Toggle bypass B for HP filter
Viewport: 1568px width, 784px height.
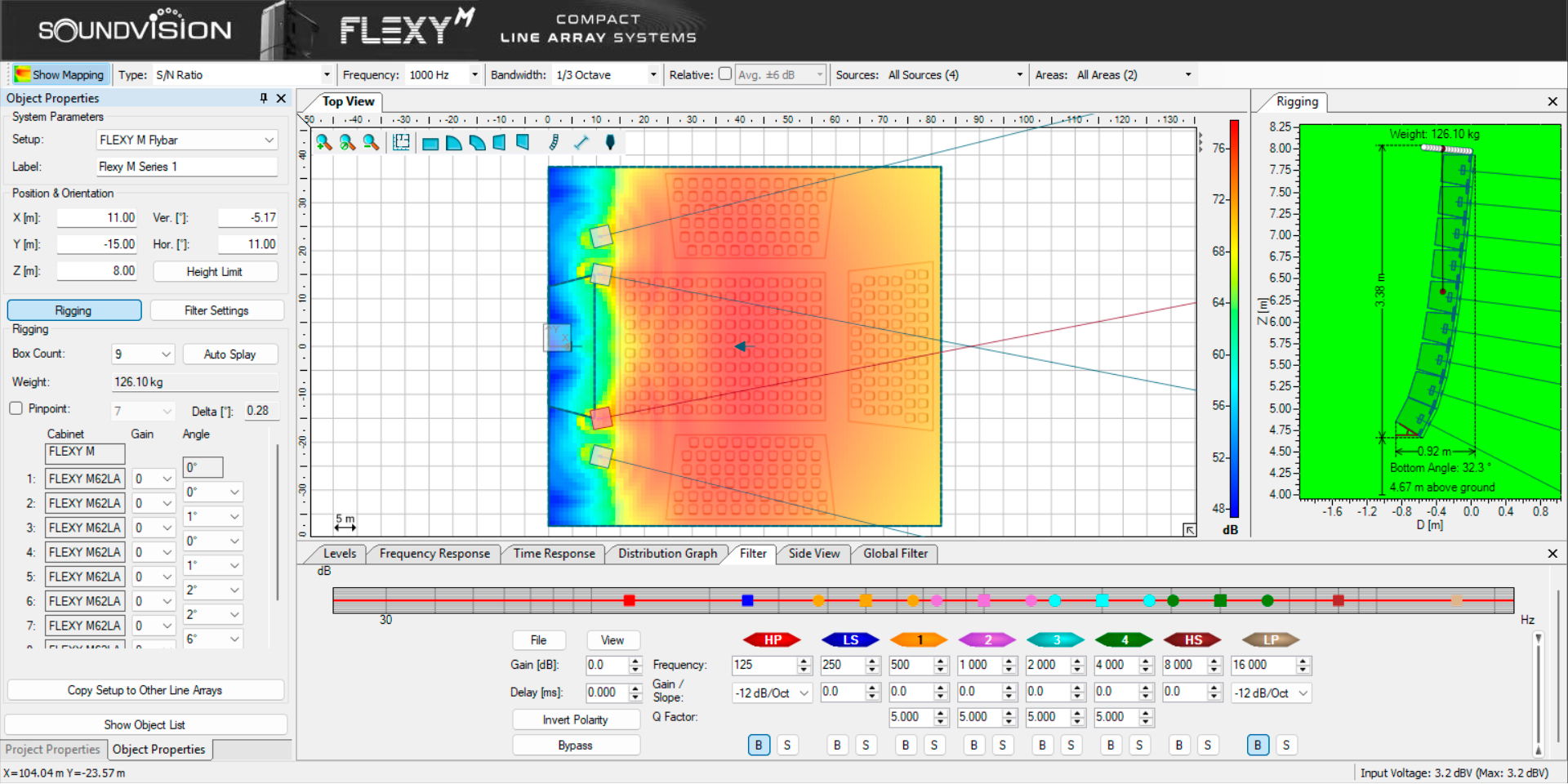759,745
